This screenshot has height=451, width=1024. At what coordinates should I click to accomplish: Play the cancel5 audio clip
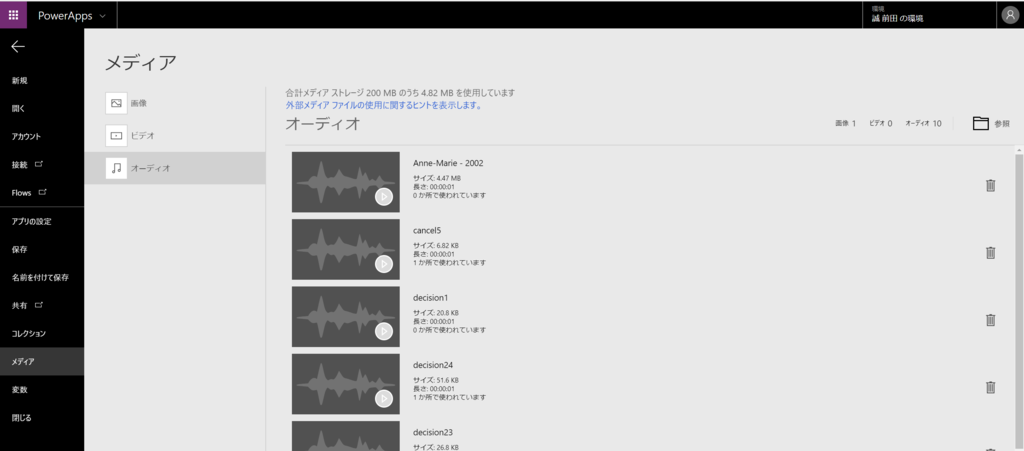[384, 264]
